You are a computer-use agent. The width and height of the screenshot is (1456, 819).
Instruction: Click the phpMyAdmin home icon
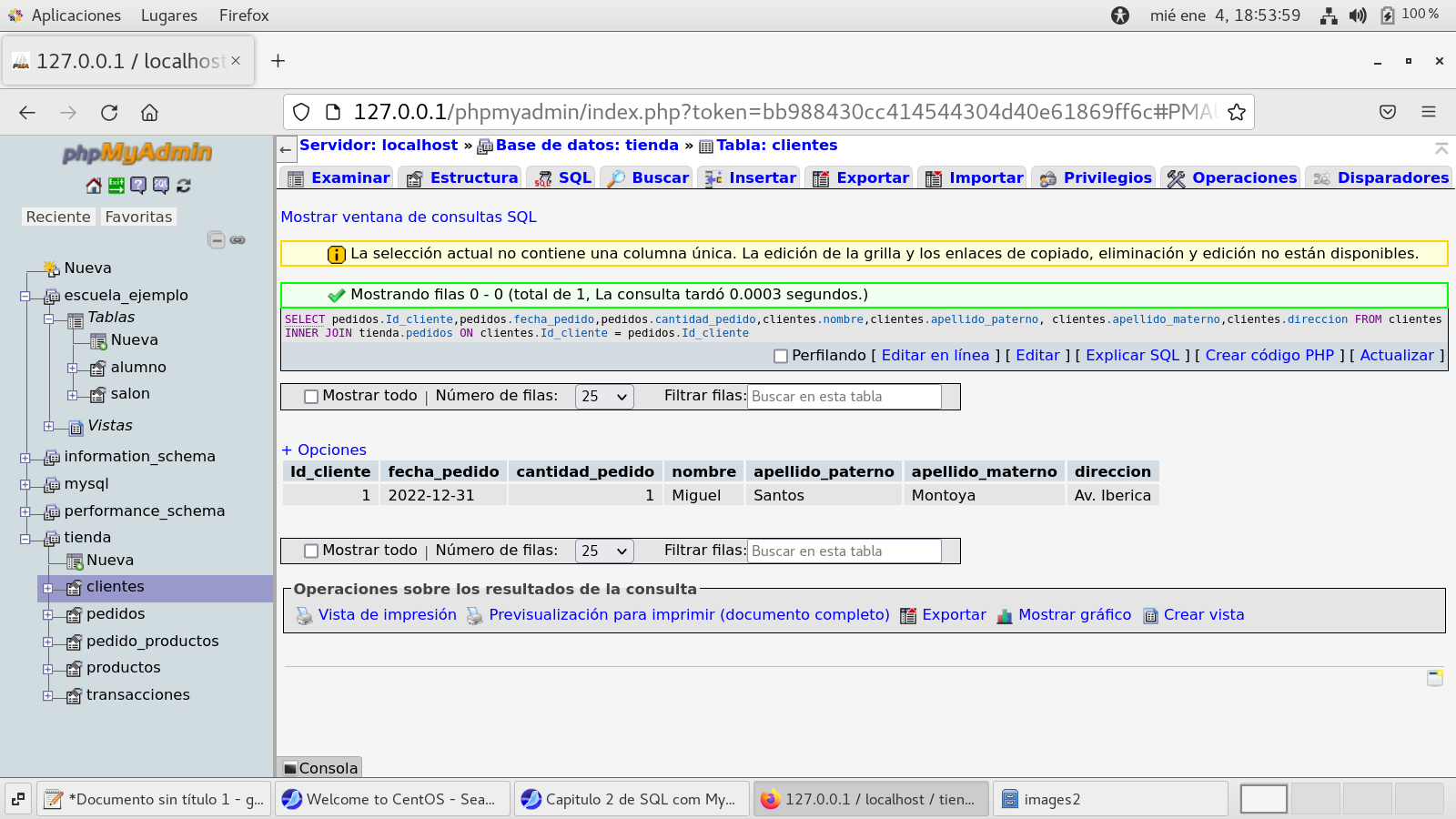[x=94, y=186]
